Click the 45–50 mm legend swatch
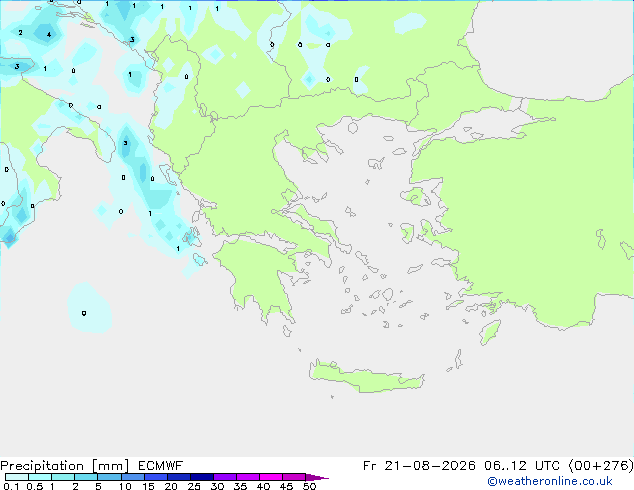This screenshot has height=490, width=634. (294, 477)
